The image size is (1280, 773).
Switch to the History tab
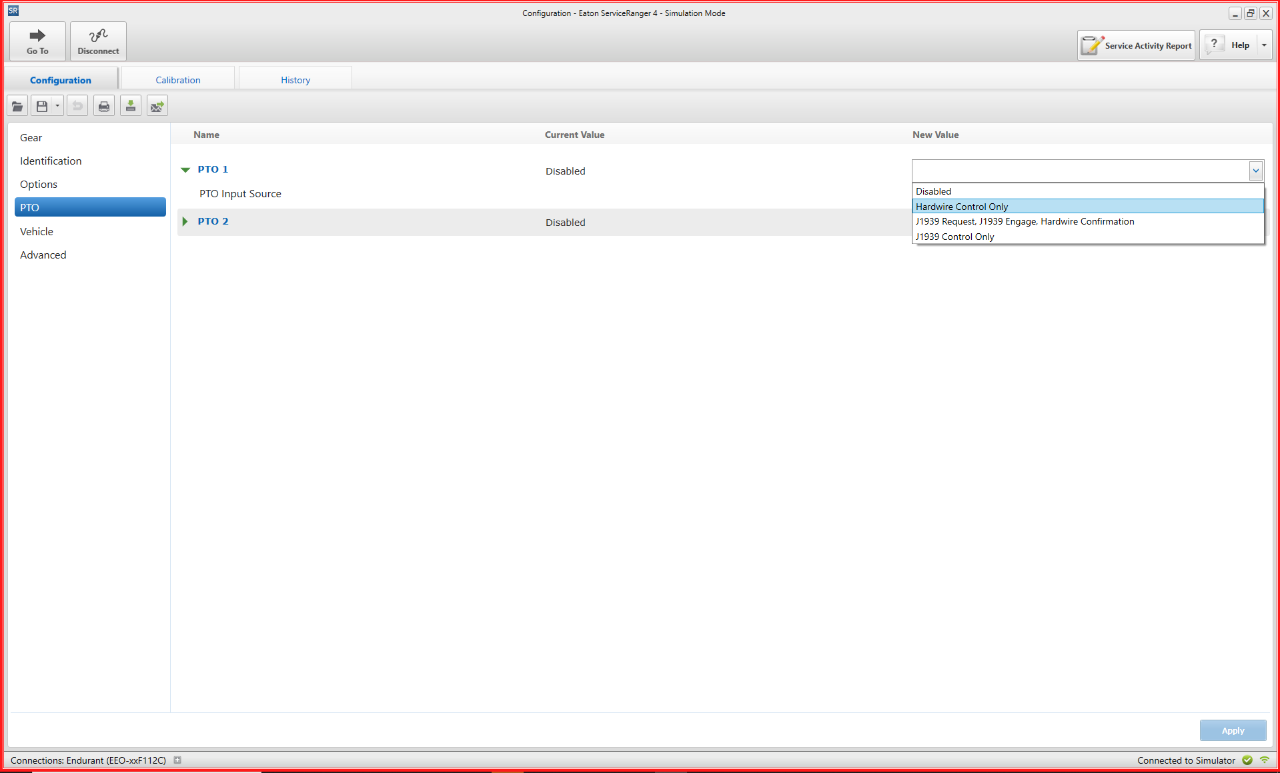click(x=295, y=80)
